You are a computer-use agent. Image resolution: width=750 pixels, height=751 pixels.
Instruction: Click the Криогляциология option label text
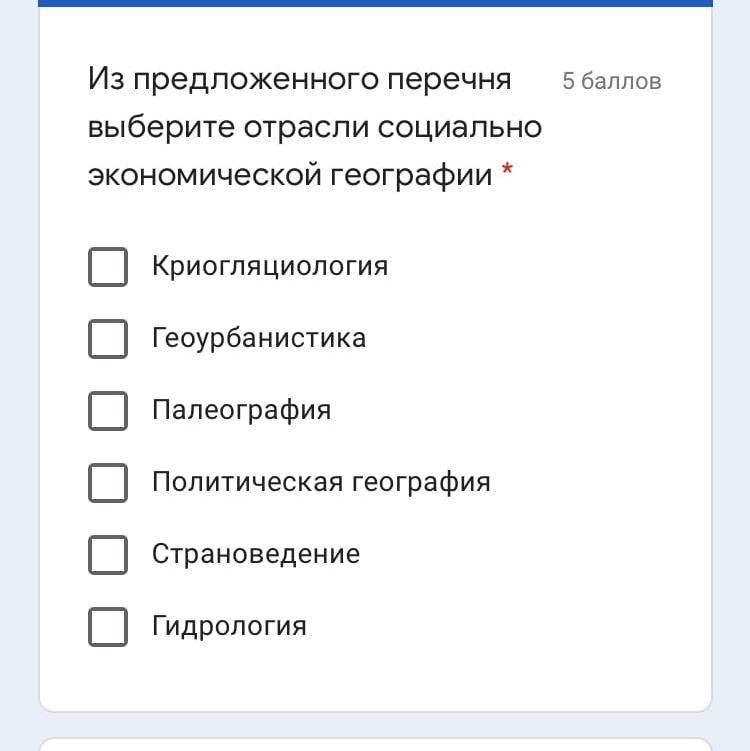269,267
